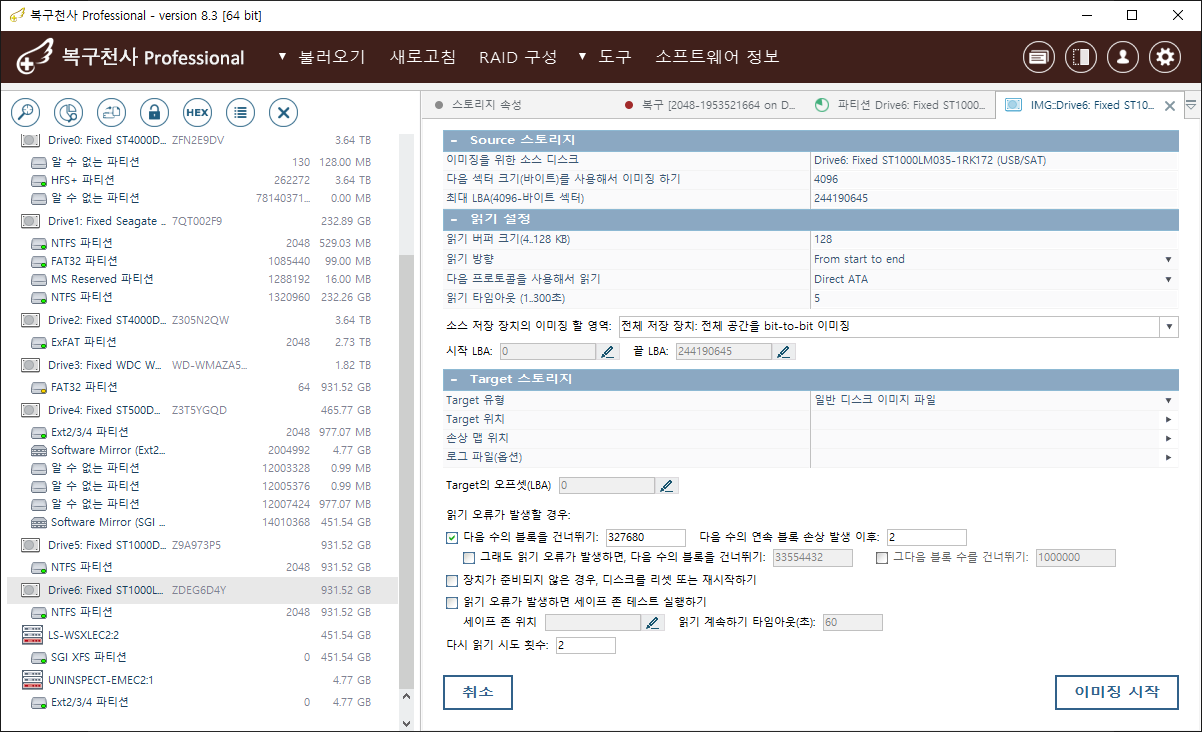Image resolution: width=1202 pixels, height=732 pixels.
Task: Enable the 세이프 존 테스트 실행하기 checkbox
Action: pos(452,602)
